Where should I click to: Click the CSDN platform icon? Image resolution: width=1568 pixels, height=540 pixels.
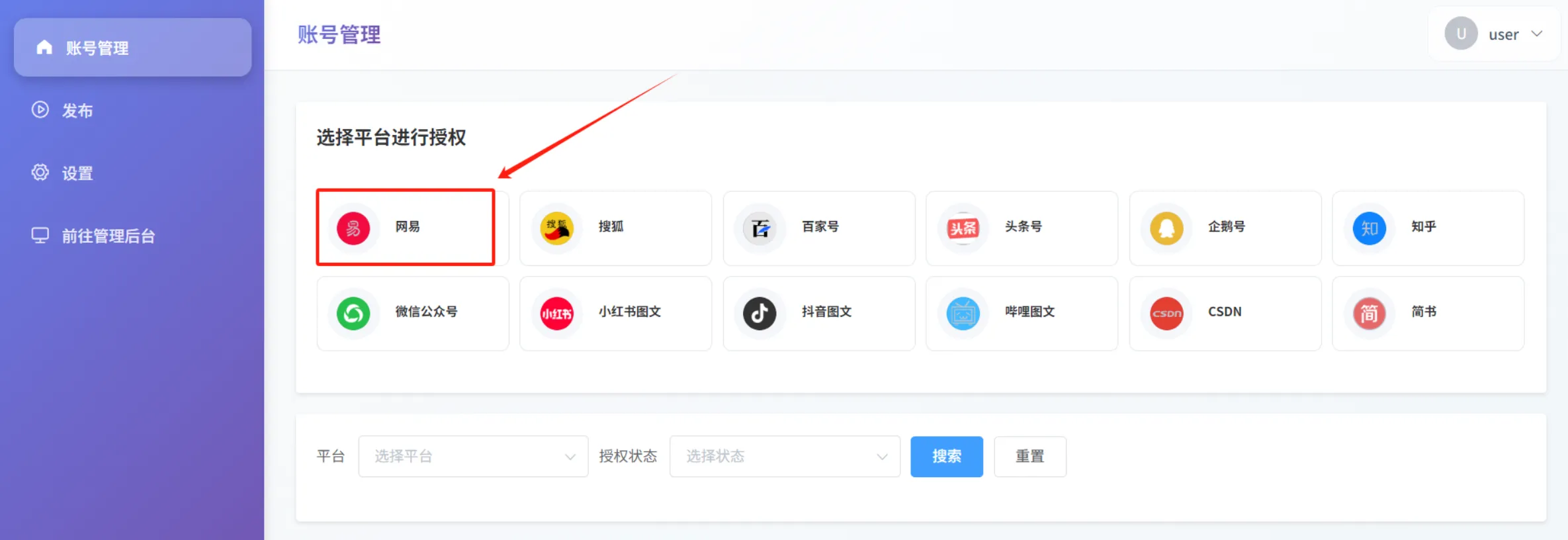(x=1166, y=313)
